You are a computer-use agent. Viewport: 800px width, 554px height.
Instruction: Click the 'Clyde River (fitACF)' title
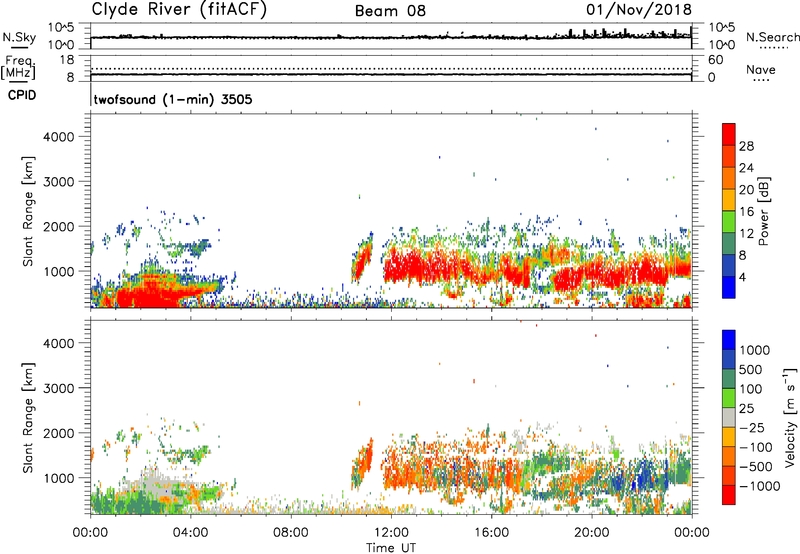click(x=179, y=9)
